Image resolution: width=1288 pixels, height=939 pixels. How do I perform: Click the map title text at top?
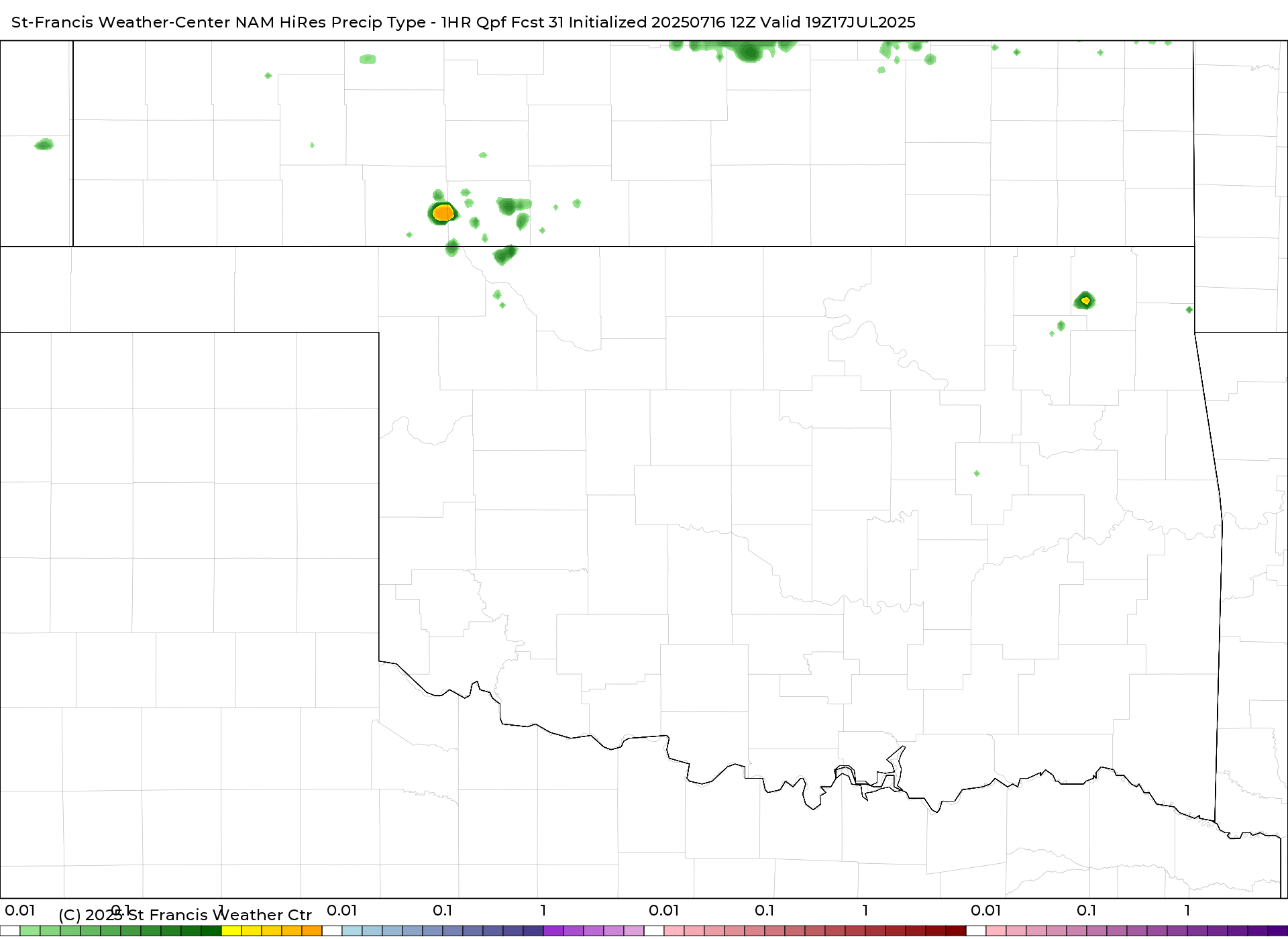[x=463, y=22]
